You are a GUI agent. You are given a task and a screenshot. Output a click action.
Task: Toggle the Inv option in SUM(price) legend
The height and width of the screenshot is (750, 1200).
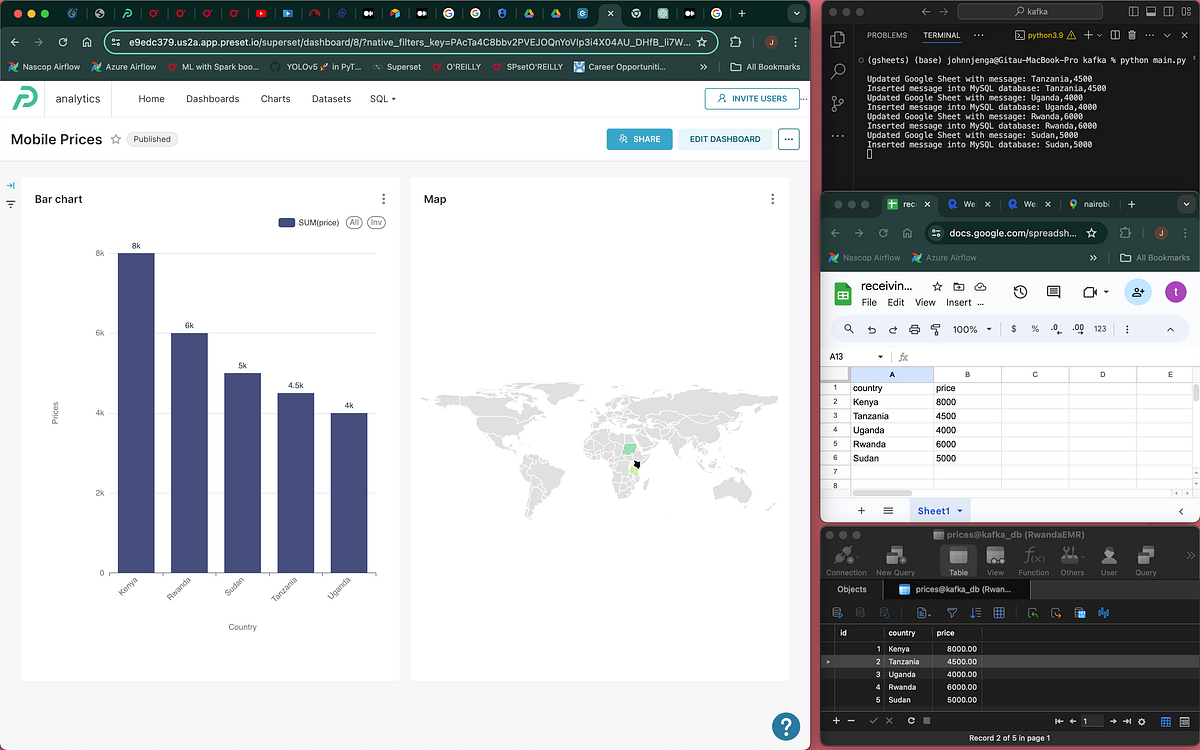[376, 222]
